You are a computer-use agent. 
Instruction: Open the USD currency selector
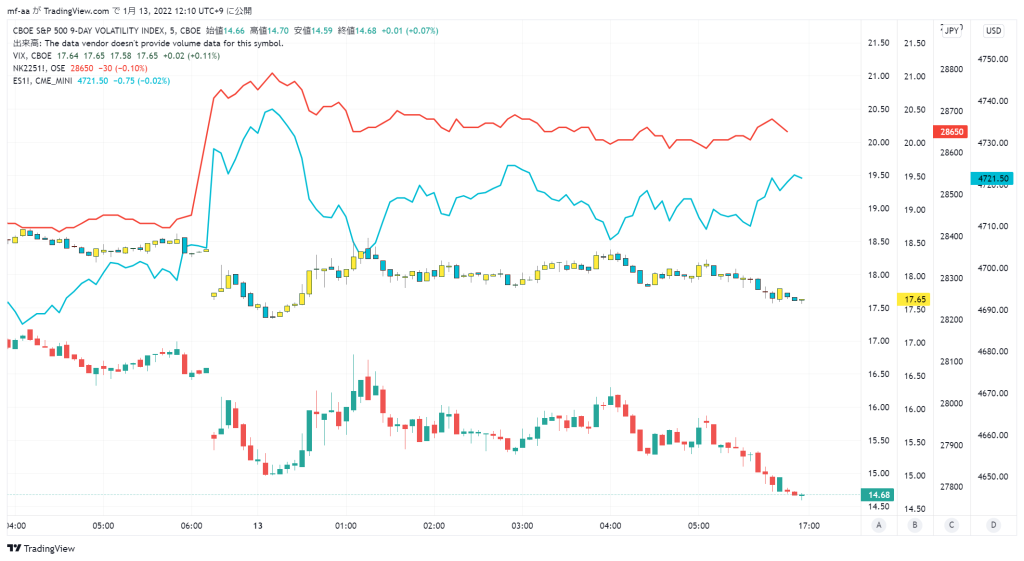click(993, 30)
